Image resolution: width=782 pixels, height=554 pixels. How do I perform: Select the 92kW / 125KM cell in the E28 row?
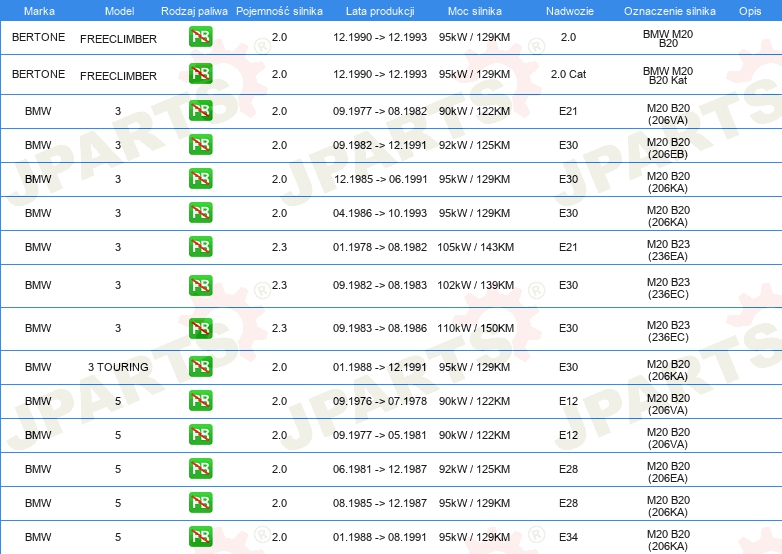(474, 469)
